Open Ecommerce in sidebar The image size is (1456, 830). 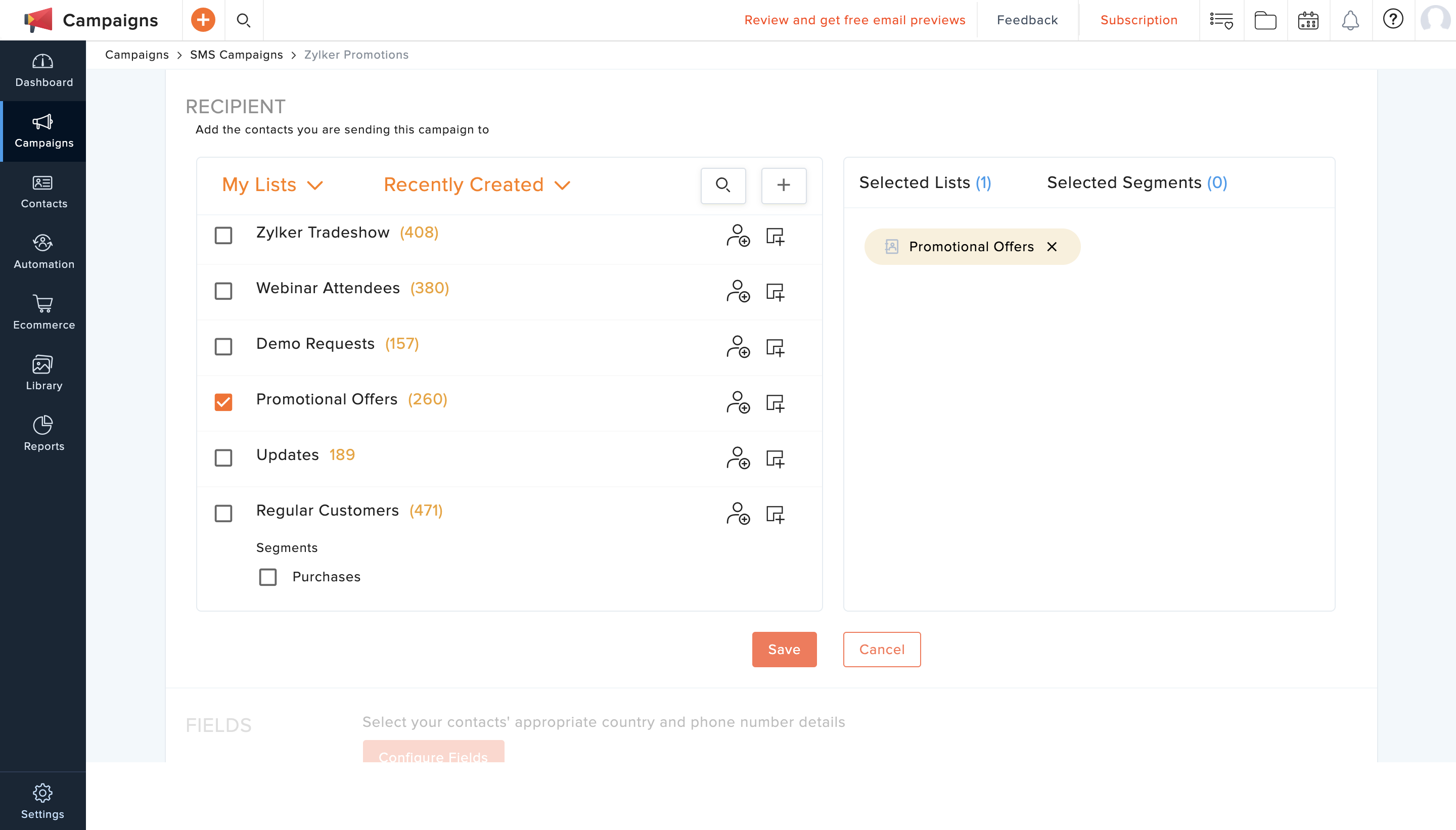click(43, 313)
